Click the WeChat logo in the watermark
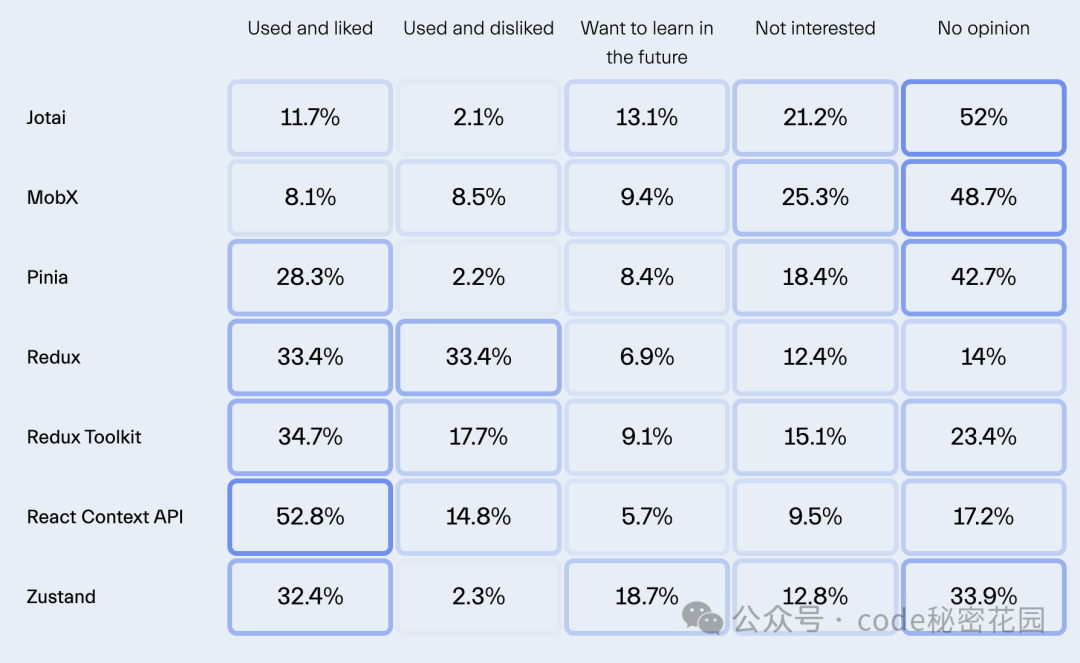Image resolution: width=1080 pixels, height=663 pixels. point(703,619)
